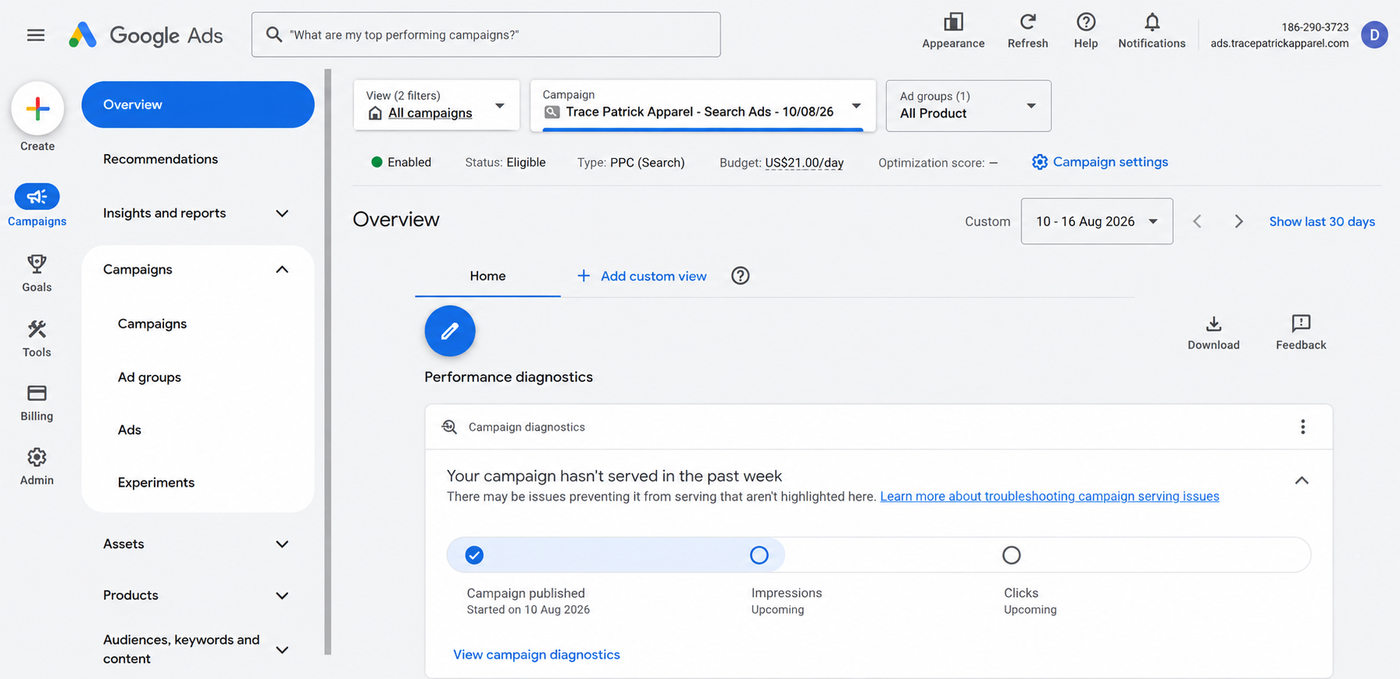
Task: Open the Appearance panel
Action: [953, 30]
